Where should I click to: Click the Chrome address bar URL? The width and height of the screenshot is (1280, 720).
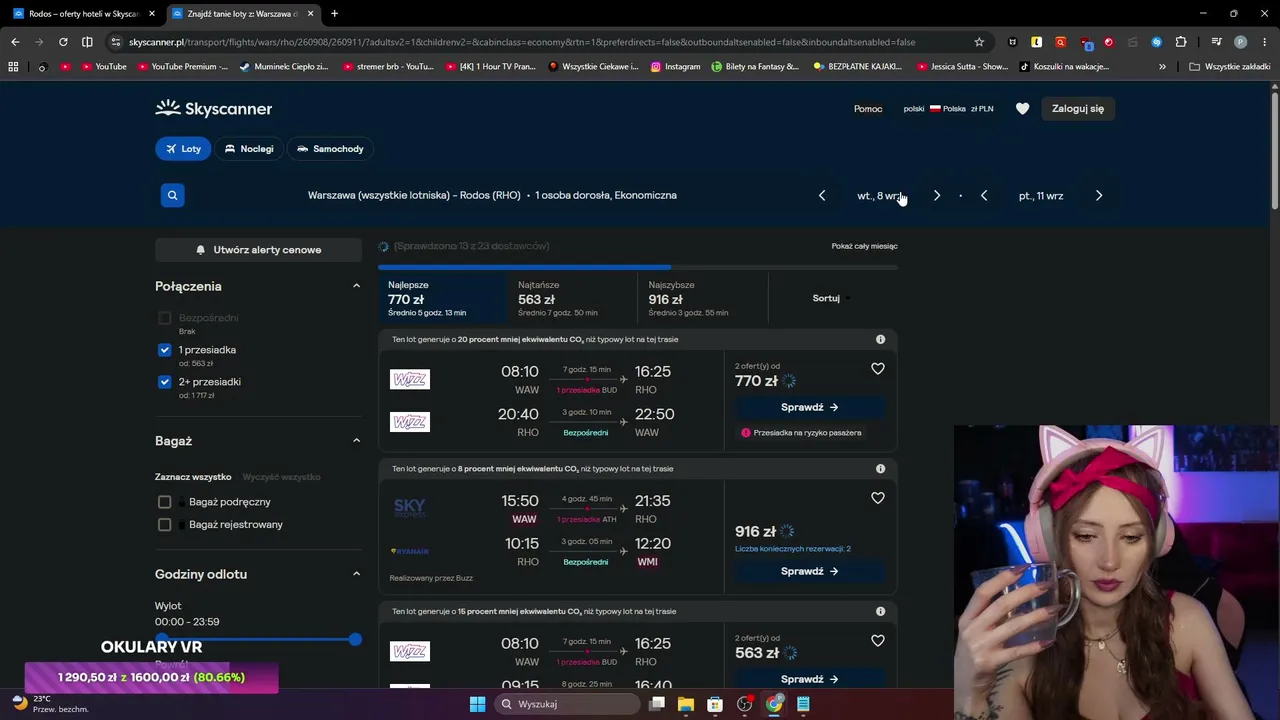522,42
